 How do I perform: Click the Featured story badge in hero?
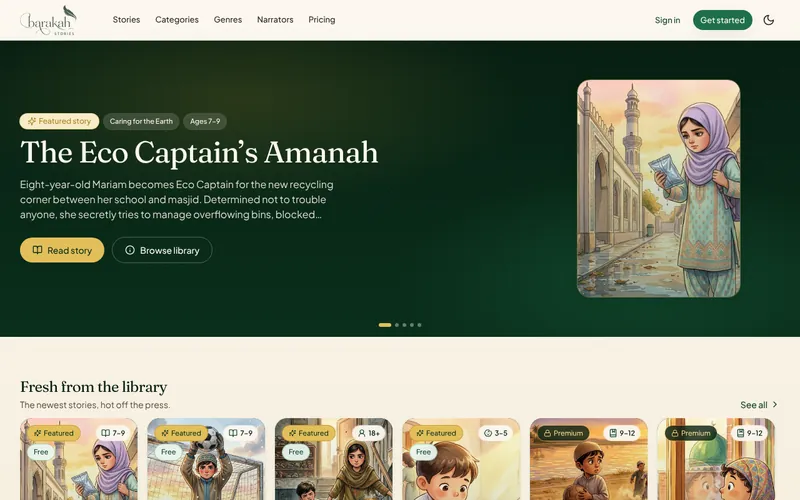tap(59, 121)
